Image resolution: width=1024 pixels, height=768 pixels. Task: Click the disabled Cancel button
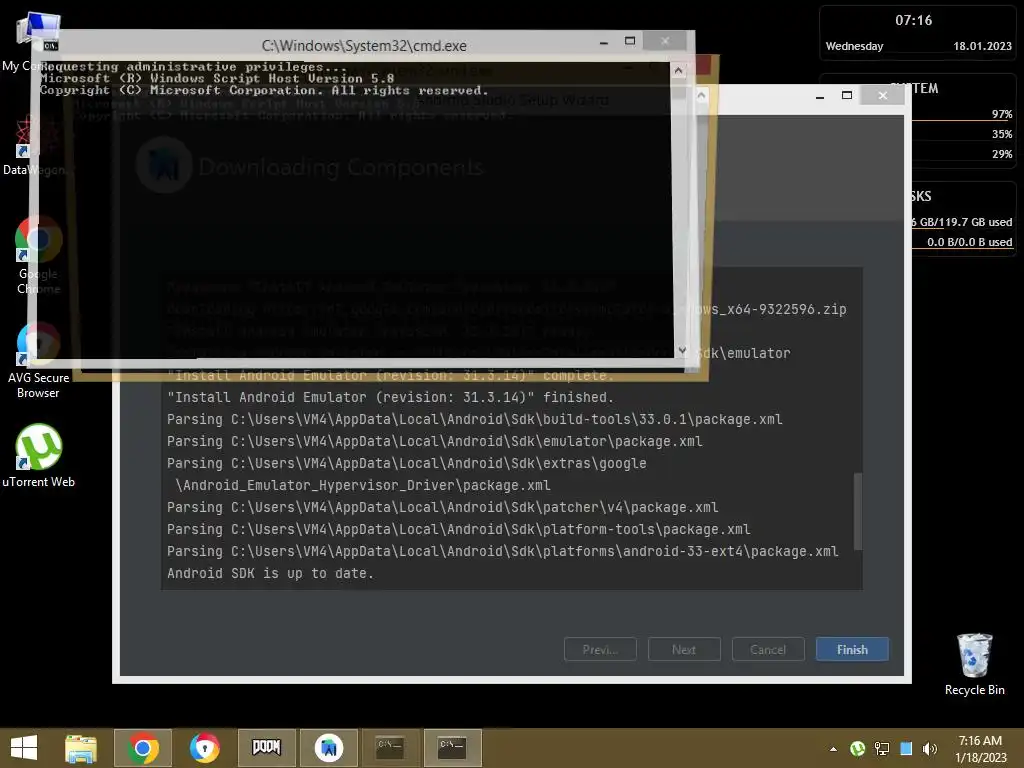768,649
